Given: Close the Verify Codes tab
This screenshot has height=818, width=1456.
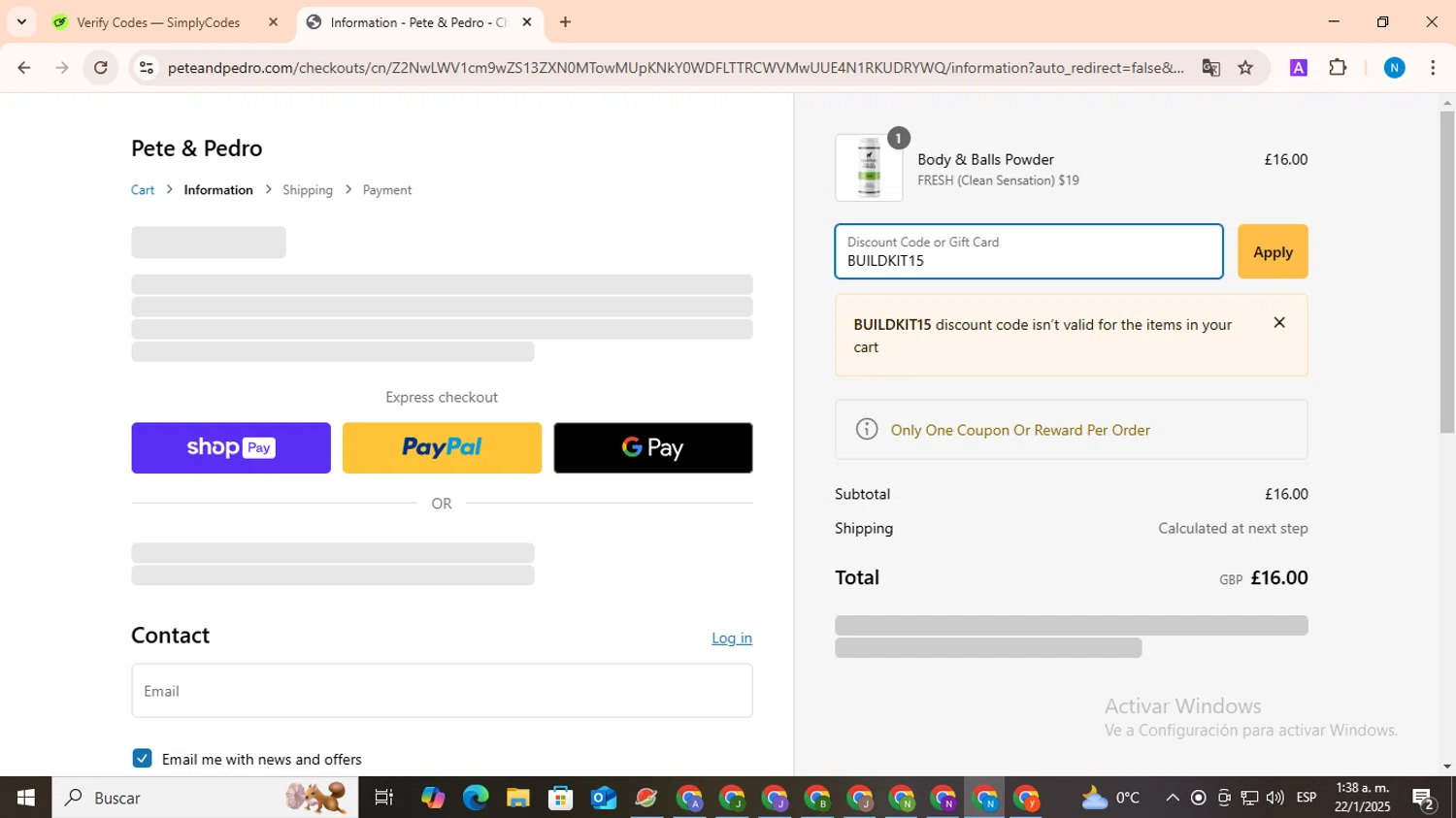Looking at the screenshot, I should click(274, 22).
